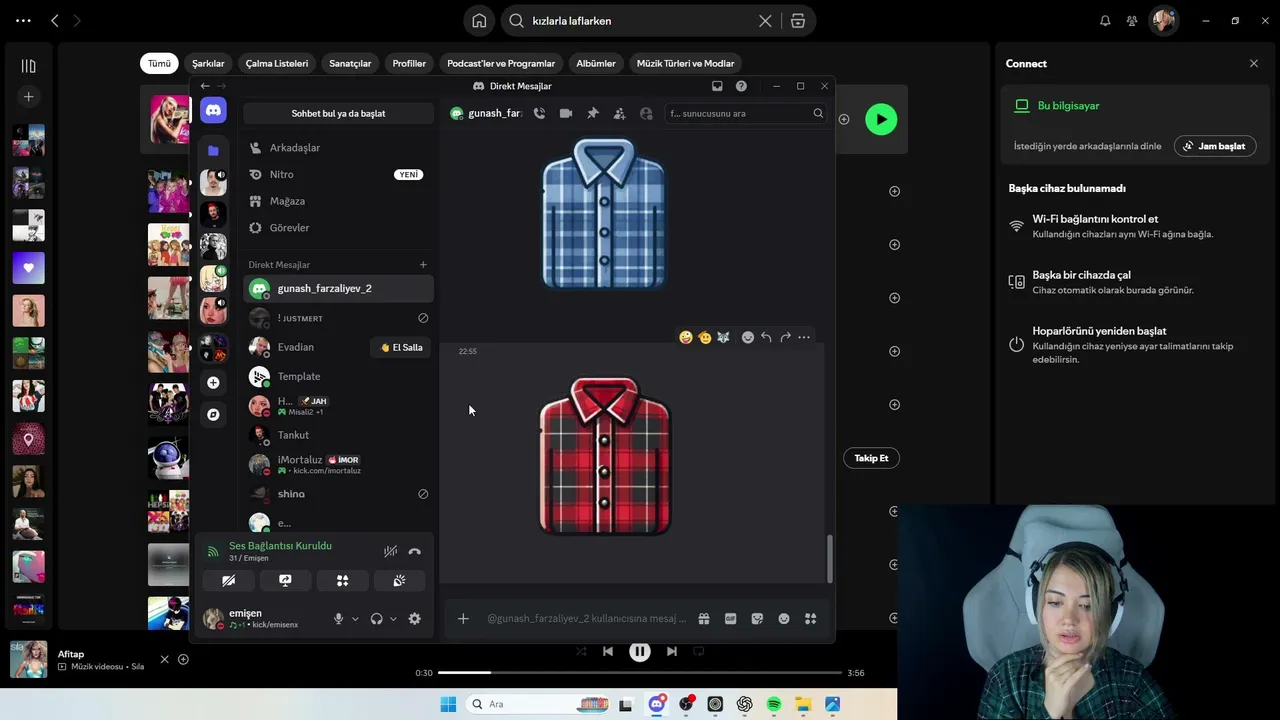The width and height of the screenshot is (1280, 720).
Task: Select the Albümler filter tab
Action: tap(596, 63)
